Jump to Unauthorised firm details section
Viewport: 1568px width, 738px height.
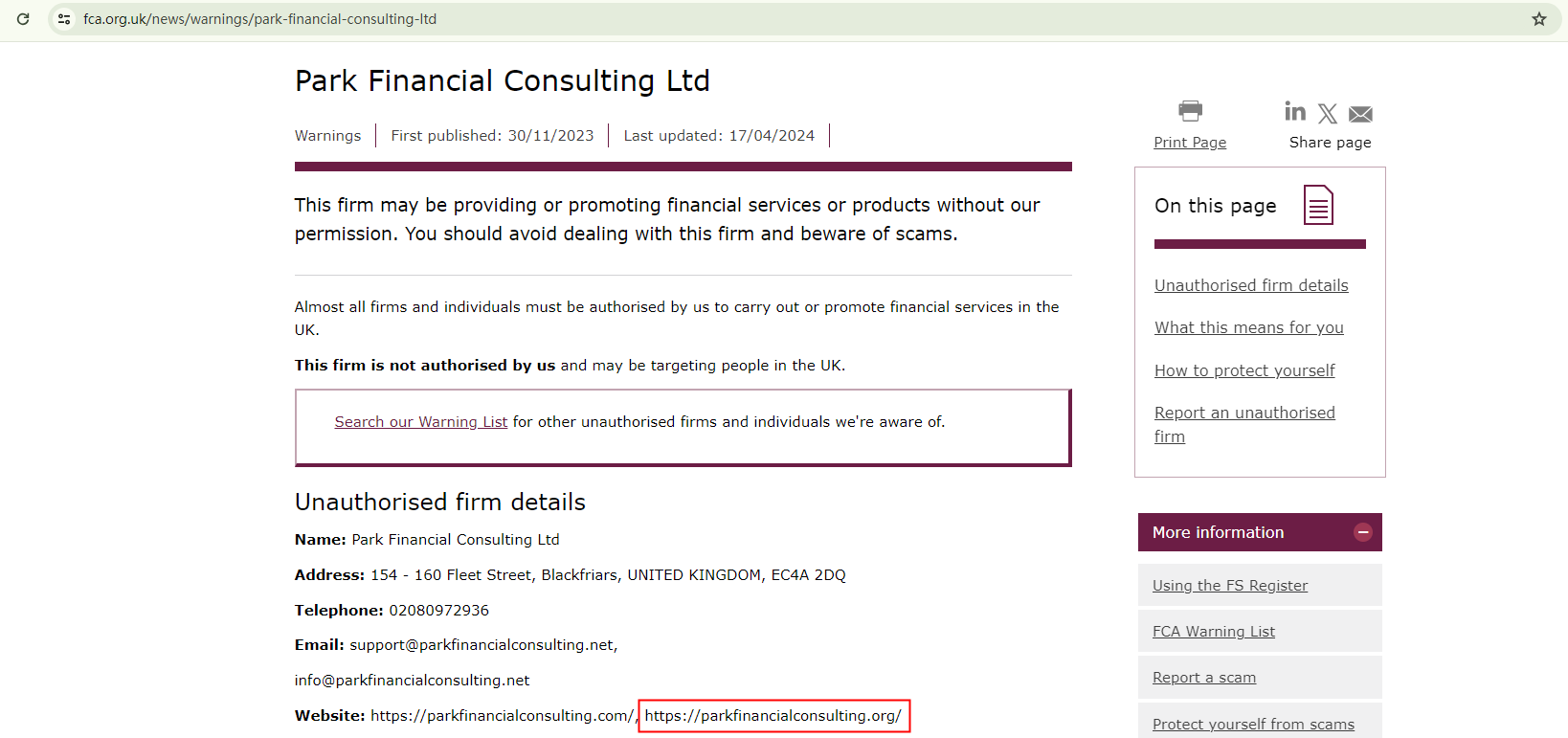coord(1251,285)
